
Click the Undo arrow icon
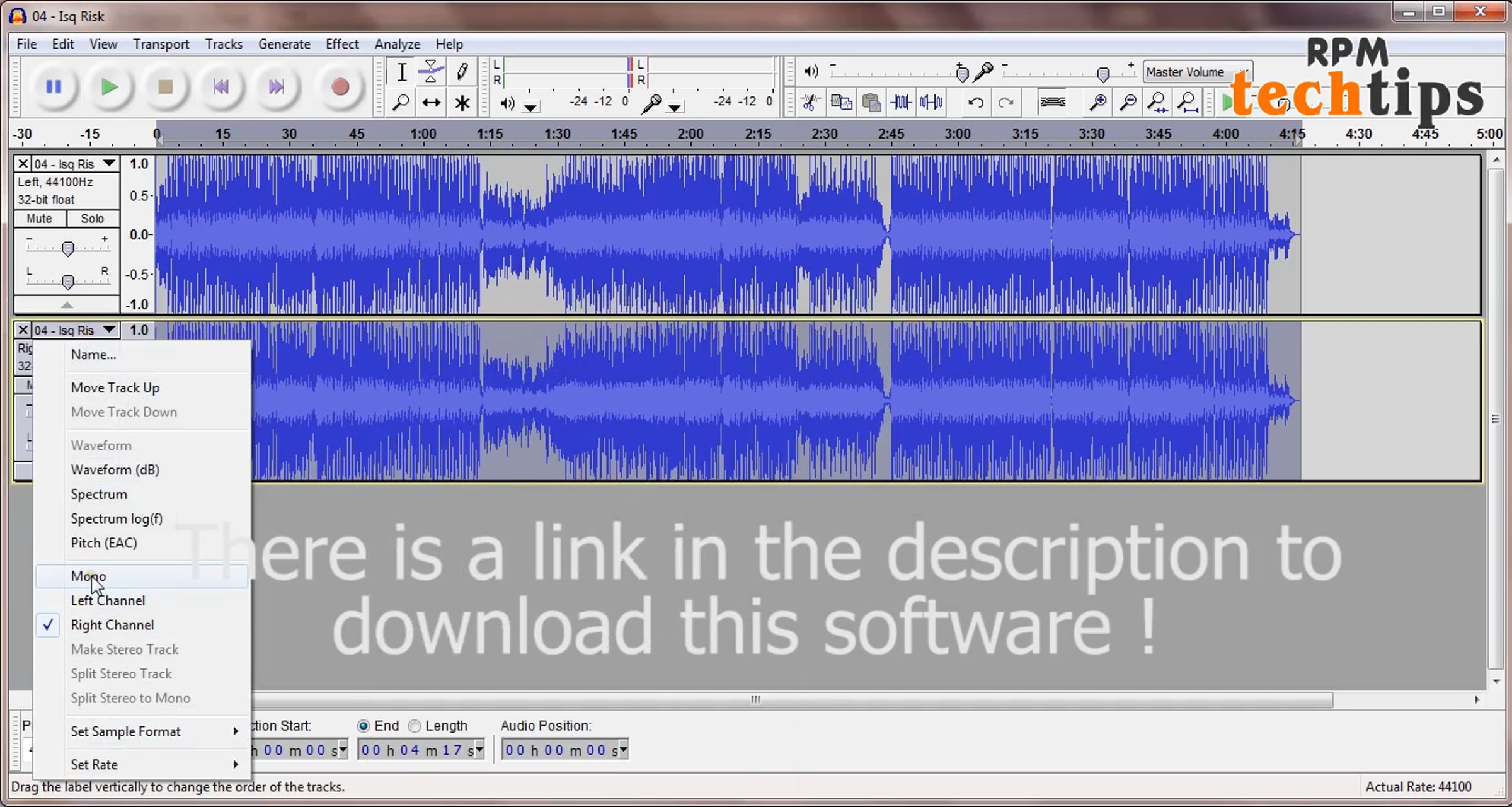point(976,102)
